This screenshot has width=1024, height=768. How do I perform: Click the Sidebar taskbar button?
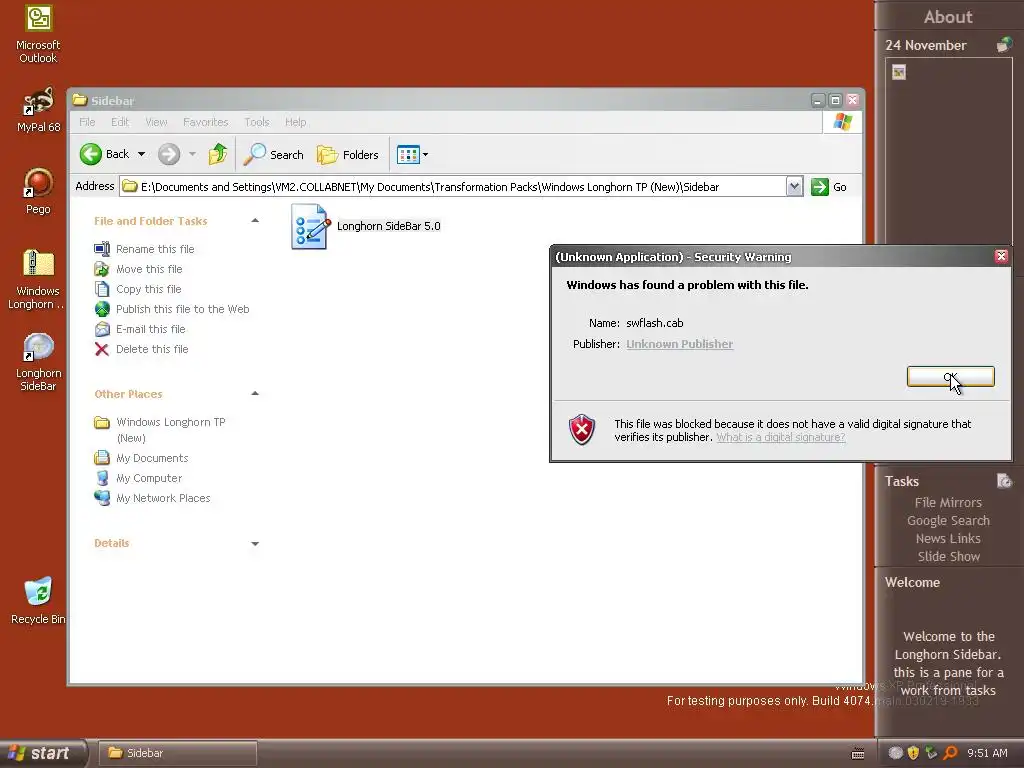coord(178,753)
